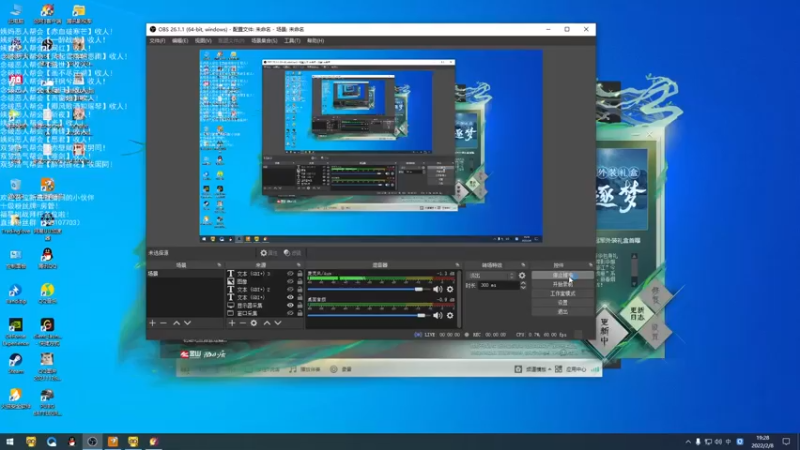Click the desktop audio volume slider
This screenshot has width=800, height=450.
pos(369,315)
